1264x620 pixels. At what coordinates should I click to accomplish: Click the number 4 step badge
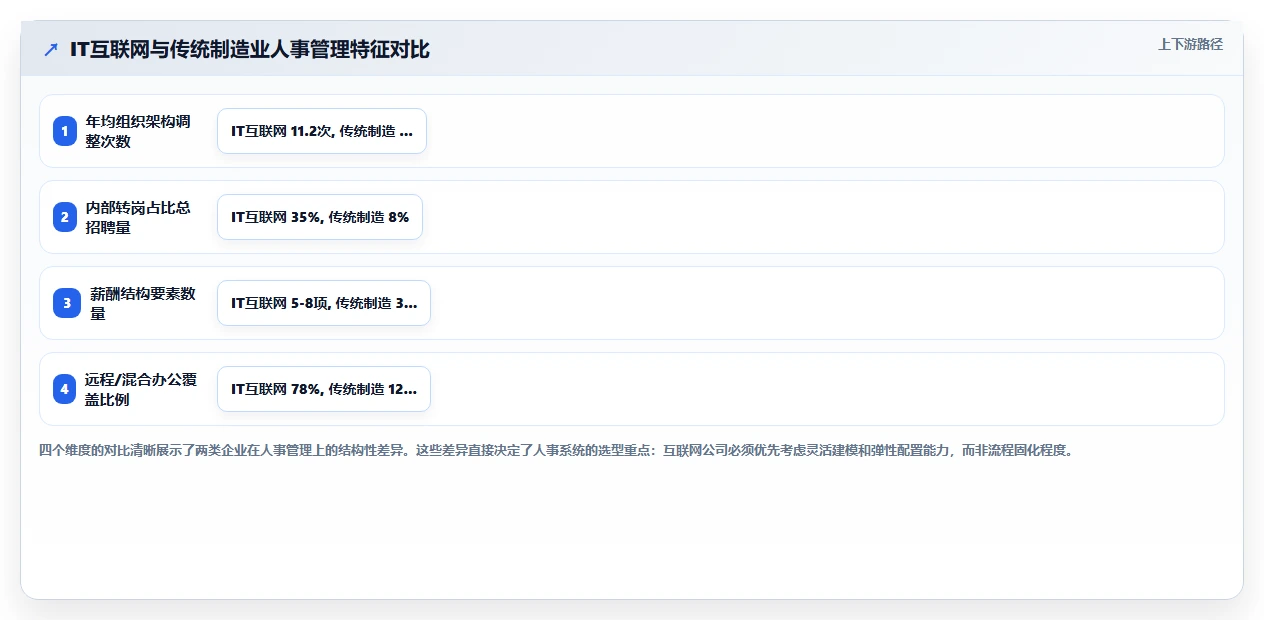tap(65, 389)
